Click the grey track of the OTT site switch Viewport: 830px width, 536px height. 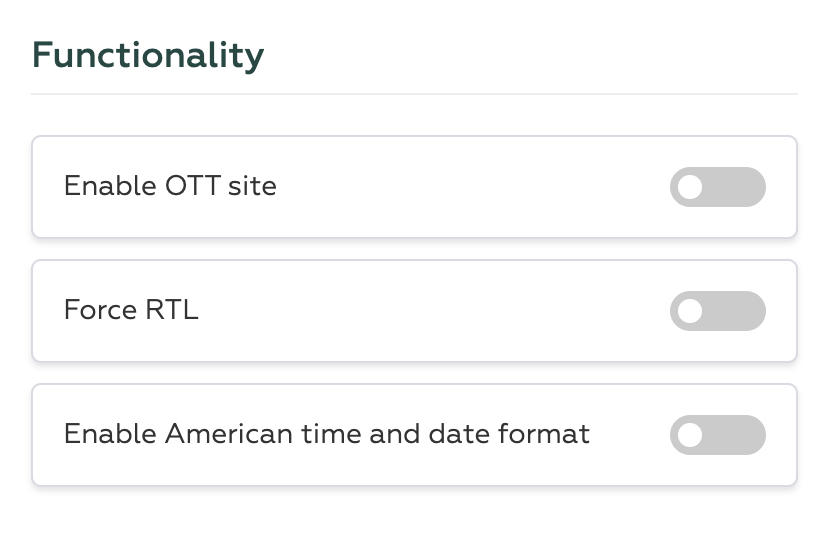(x=740, y=187)
